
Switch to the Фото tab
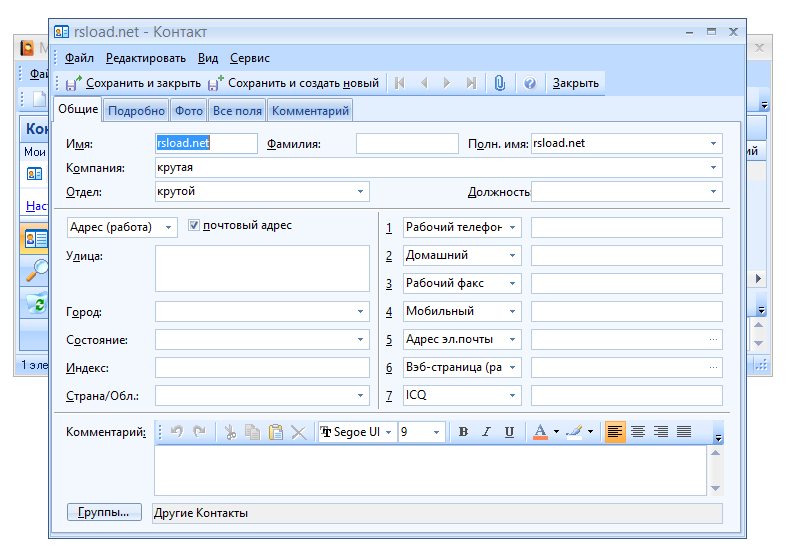point(189,111)
